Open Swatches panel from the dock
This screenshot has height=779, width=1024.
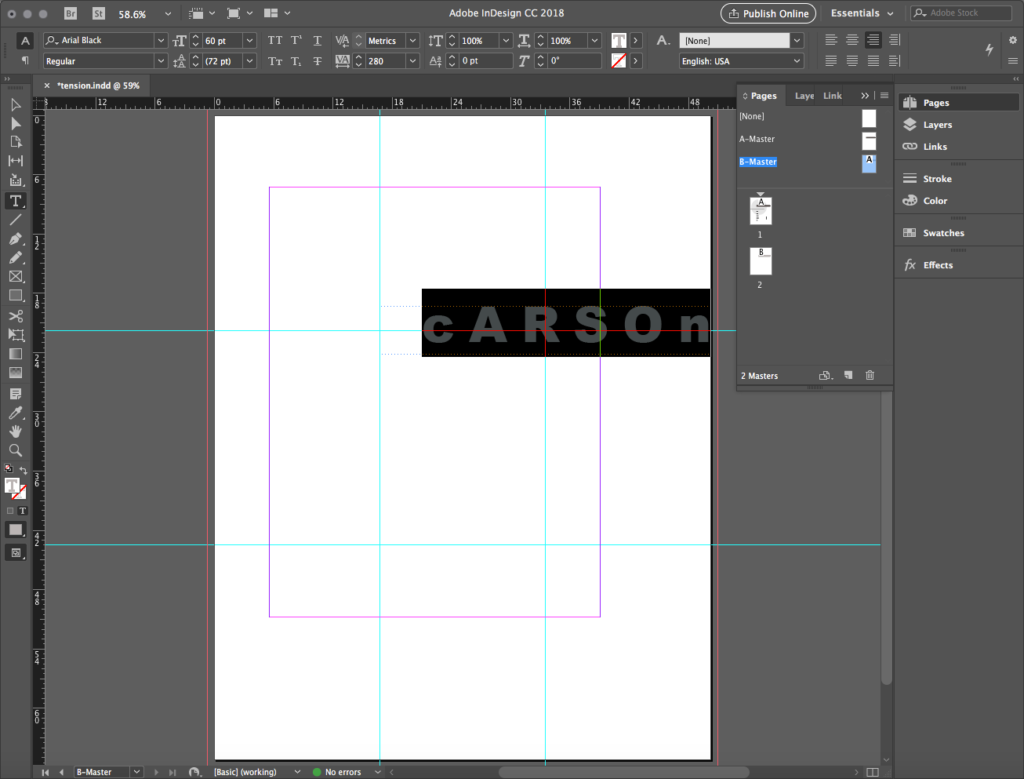[943, 233]
